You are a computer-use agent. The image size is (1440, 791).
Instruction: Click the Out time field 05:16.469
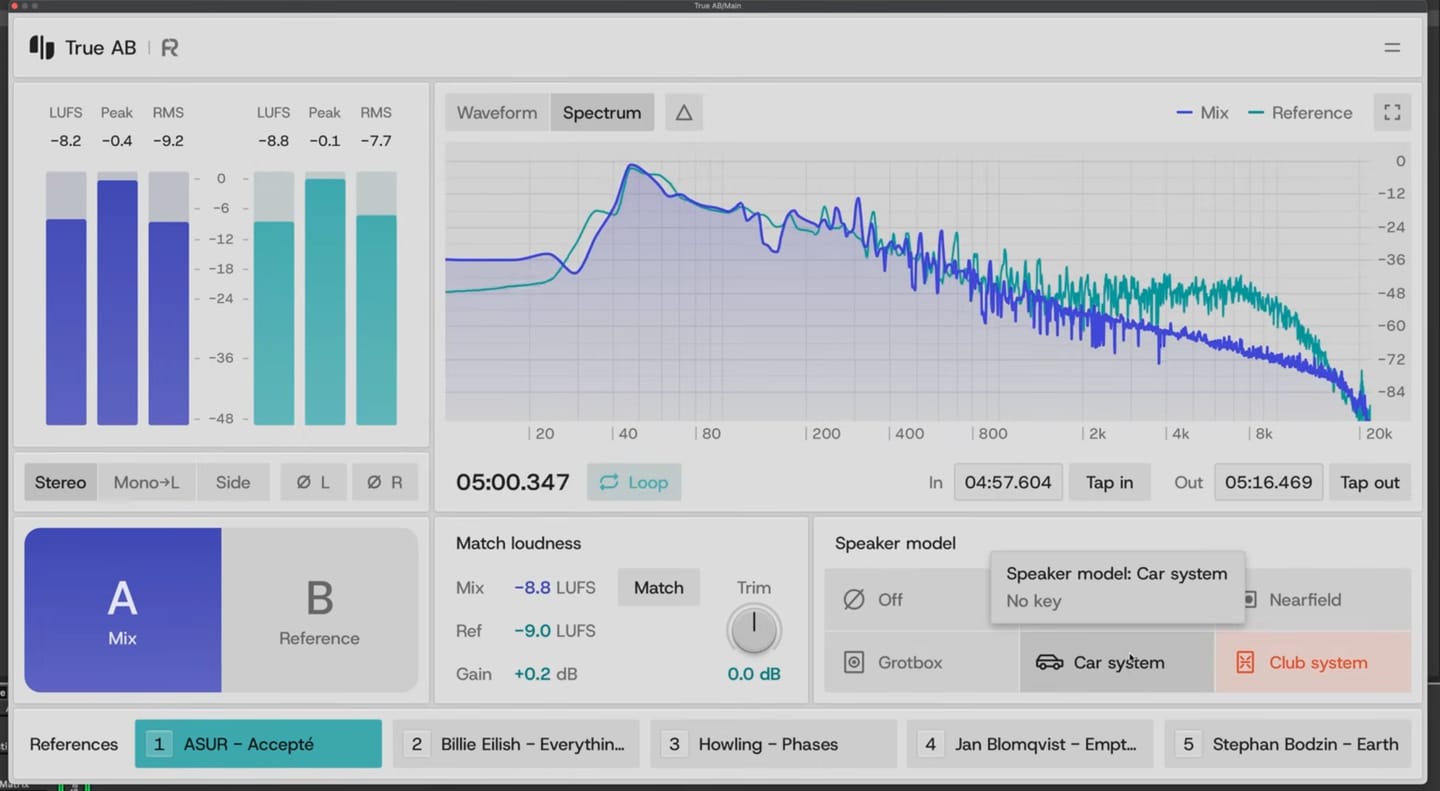click(1269, 482)
